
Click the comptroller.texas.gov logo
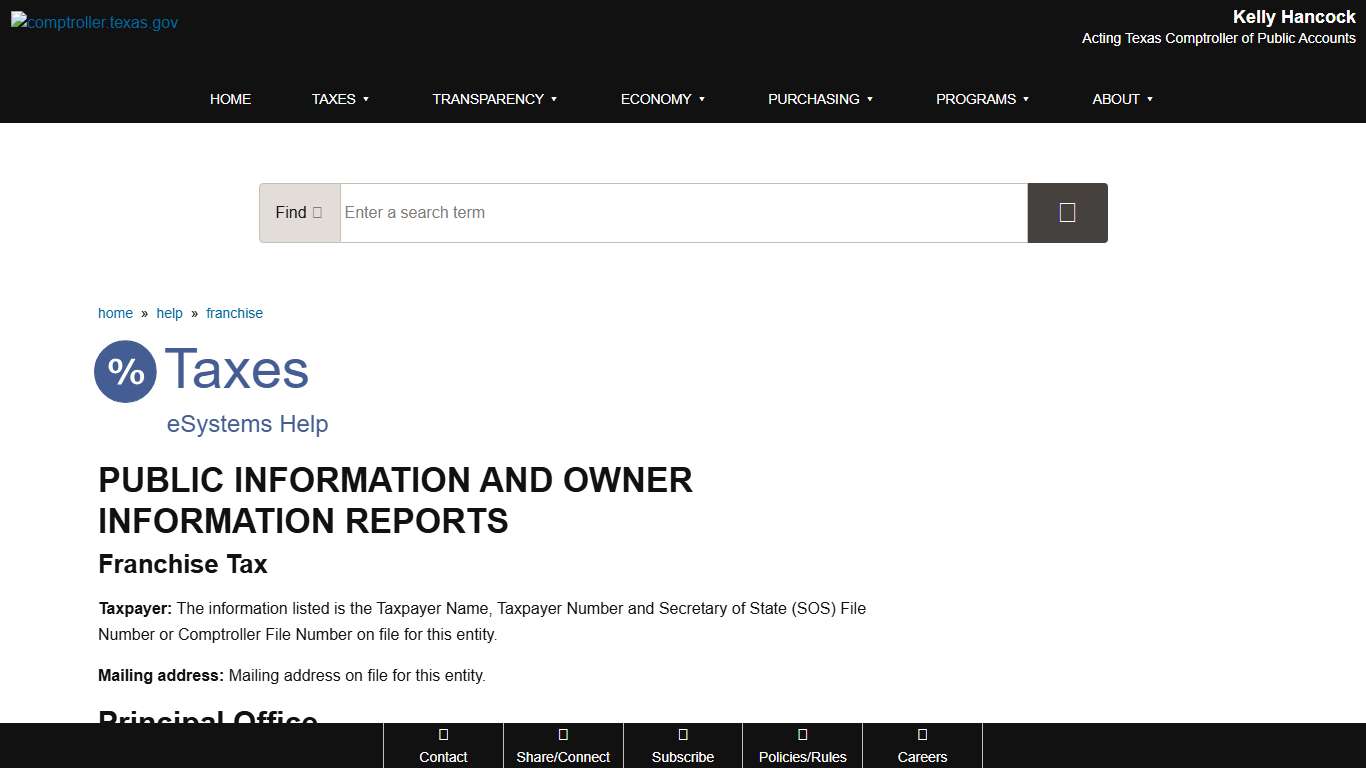tap(93, 22)
